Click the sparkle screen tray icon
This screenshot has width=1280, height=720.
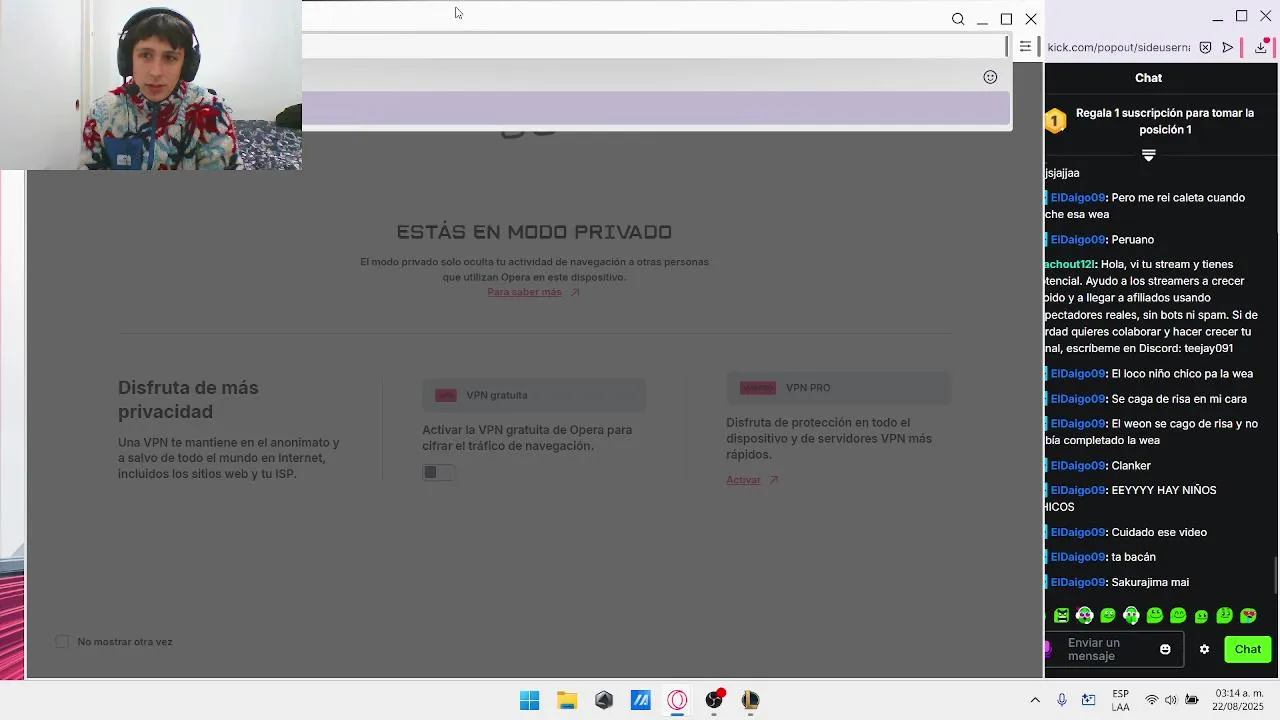(x=1088, y=700)
